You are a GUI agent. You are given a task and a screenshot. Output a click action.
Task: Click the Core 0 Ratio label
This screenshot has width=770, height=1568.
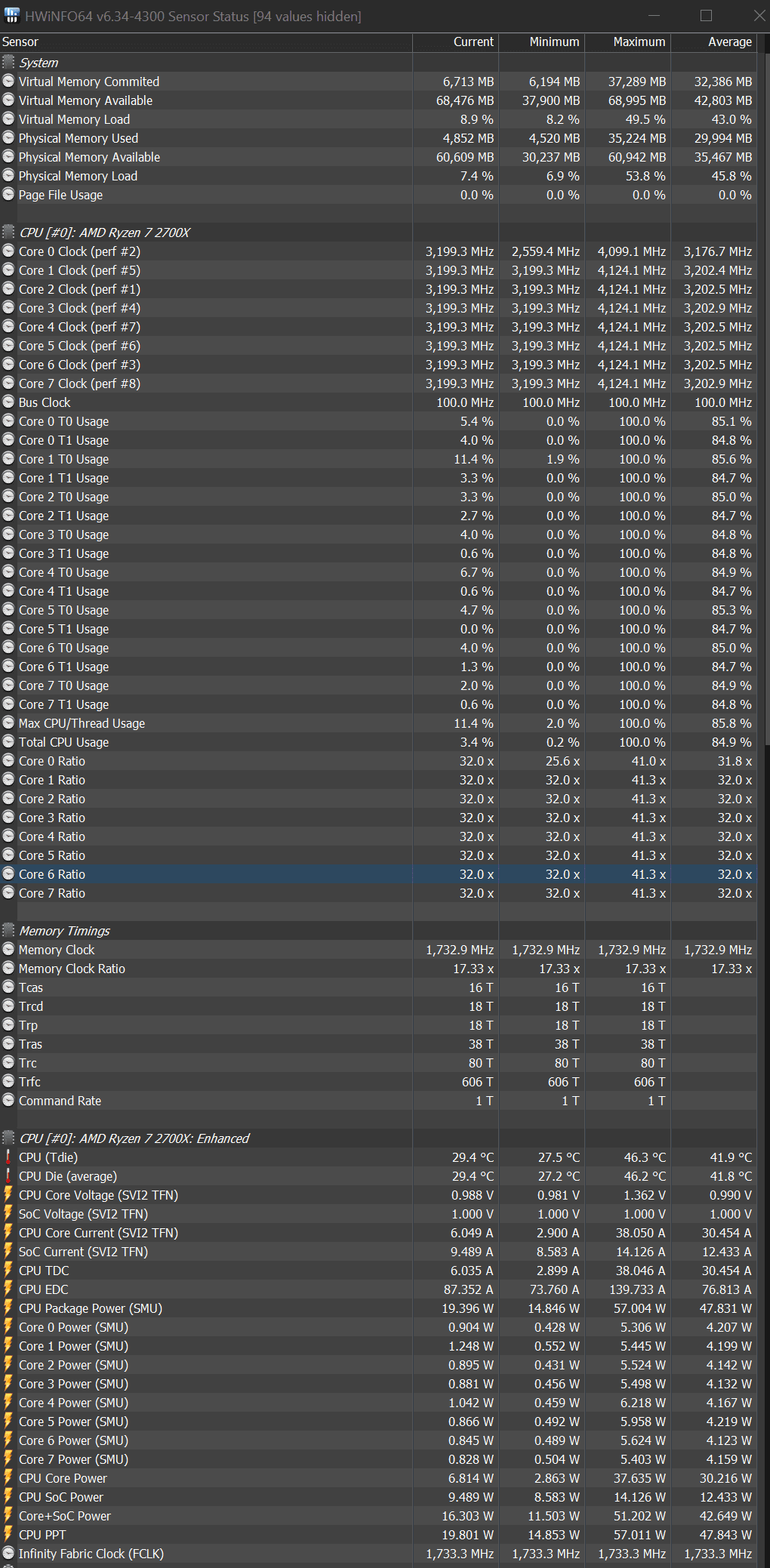[52, 761]
